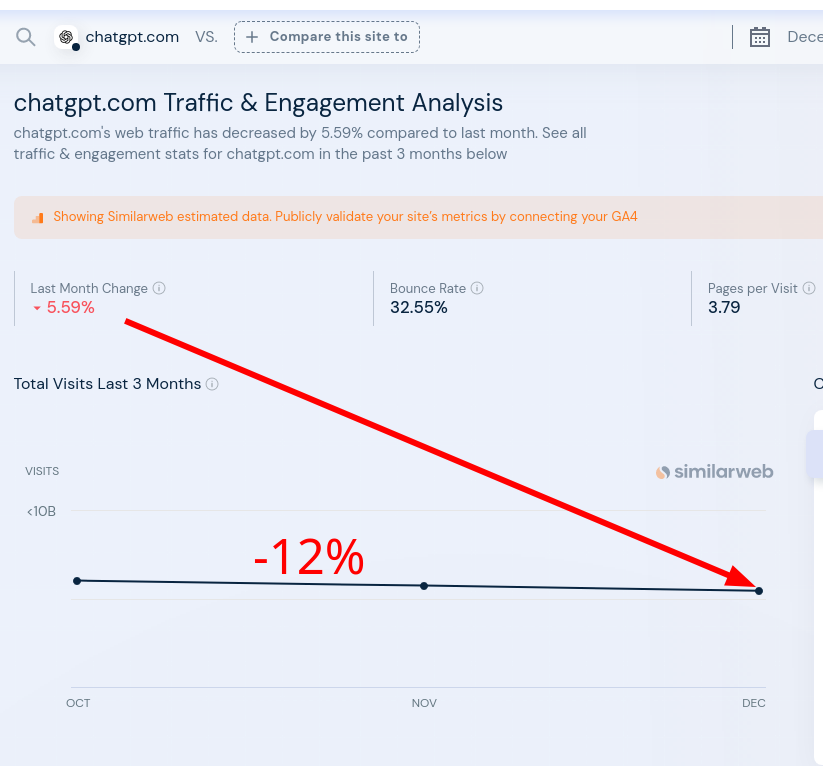This screenshot has height=766, width=823.
Task: Click the info icon next to Total Visits Last 3 Months
Action: click(211, 384)
